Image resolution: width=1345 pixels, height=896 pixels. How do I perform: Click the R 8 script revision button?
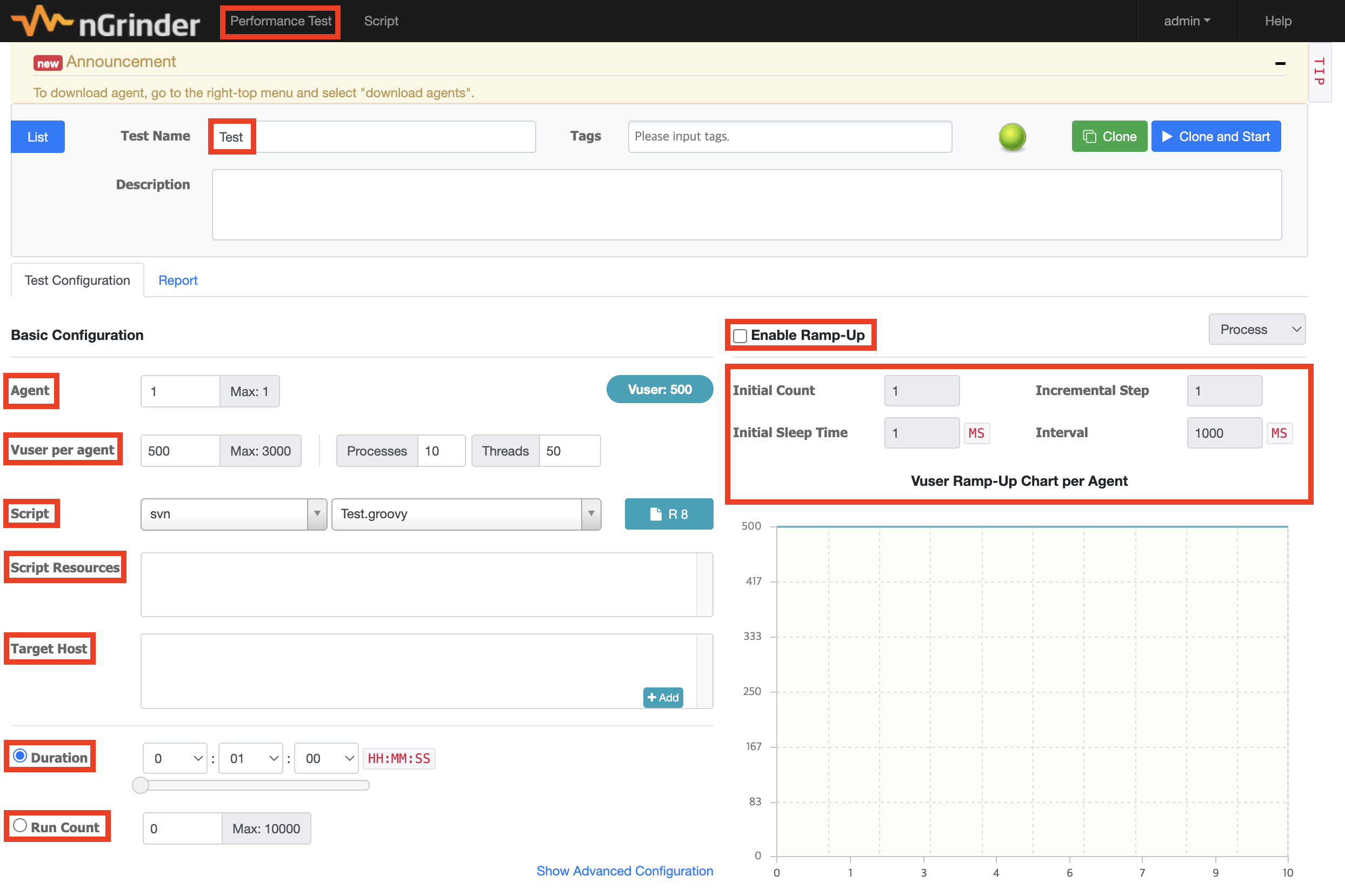pos(668,514)
